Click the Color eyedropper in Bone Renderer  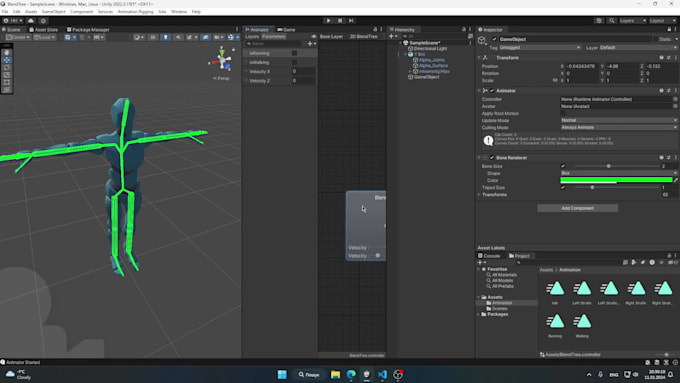click(x=675, y=180)
